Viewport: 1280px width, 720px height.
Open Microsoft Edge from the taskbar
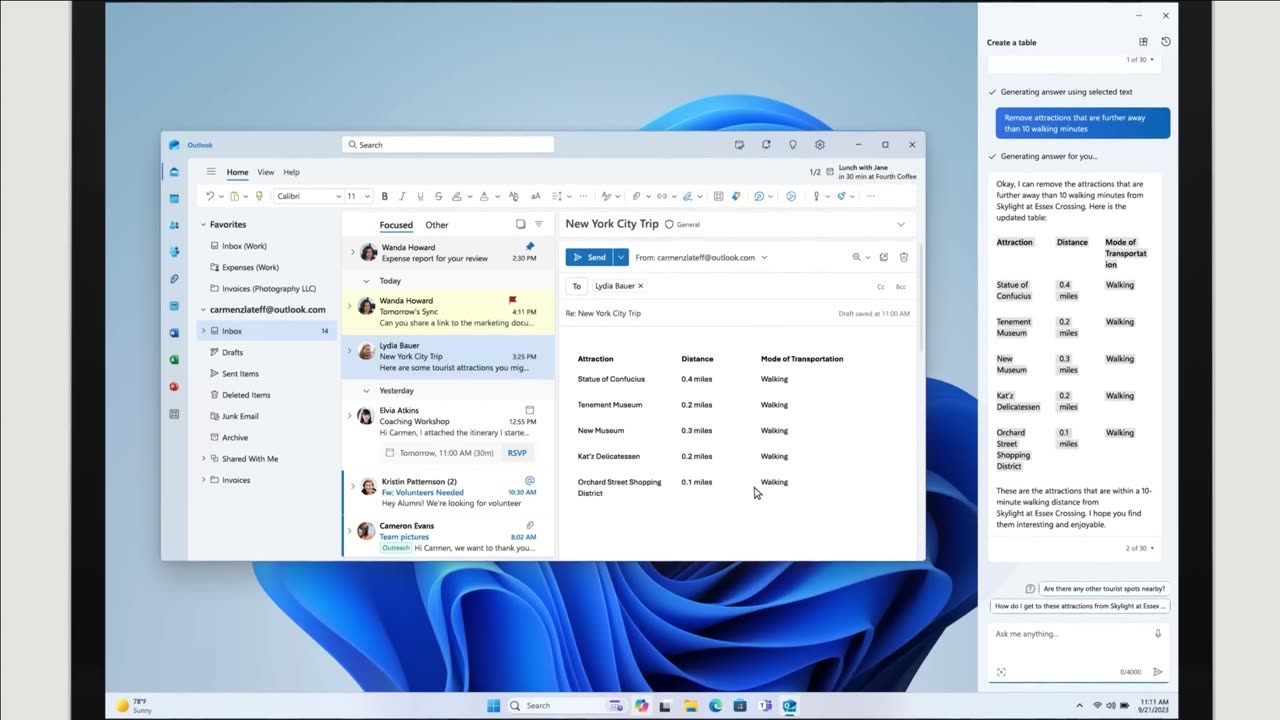point(716,705)
